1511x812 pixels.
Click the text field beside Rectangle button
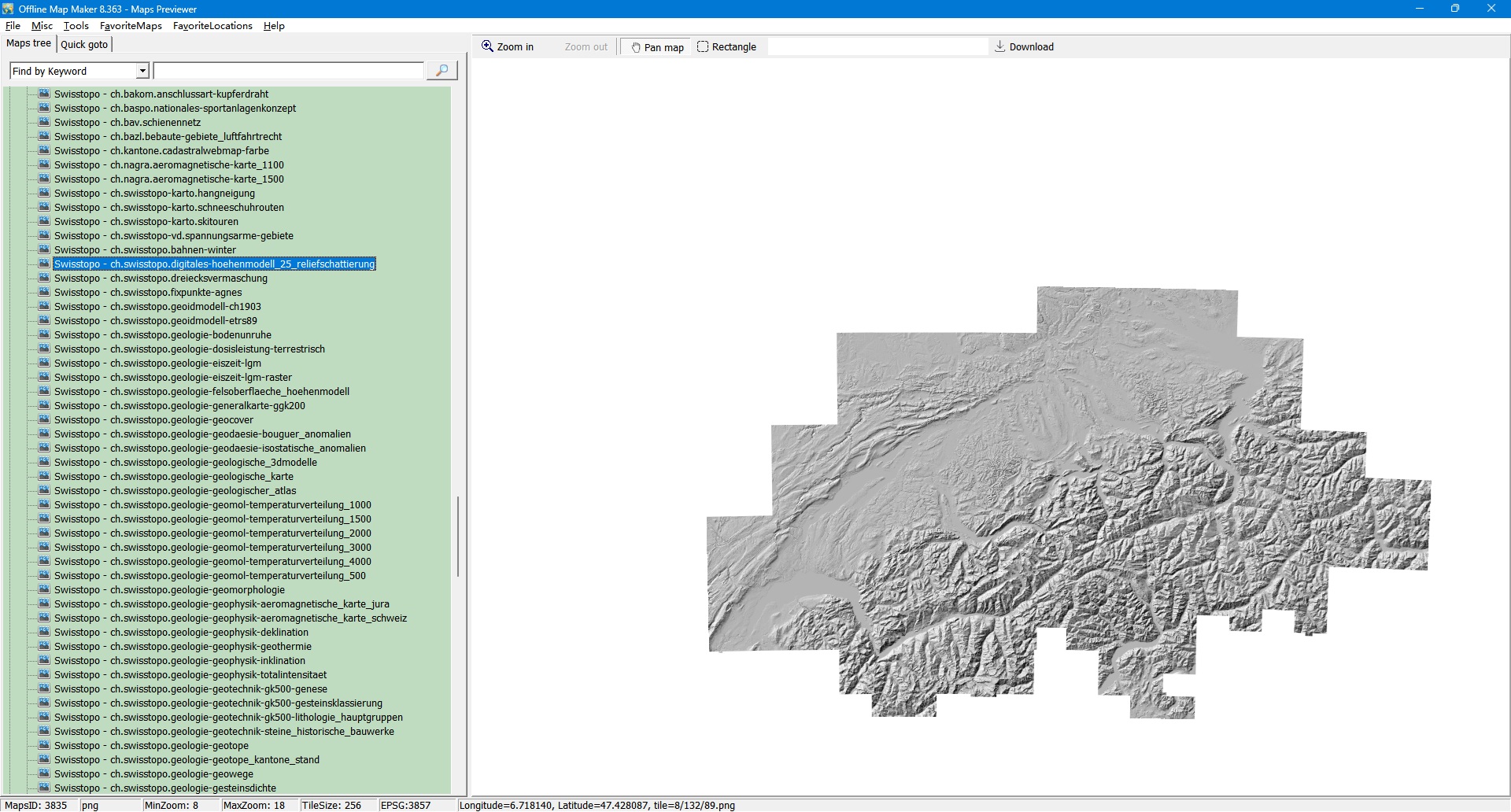pos(877,47)
